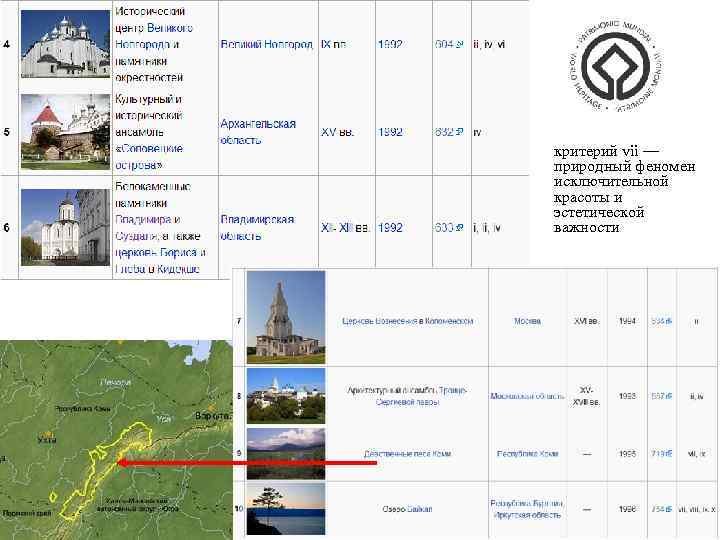The width and height of the screenshot is (720, 540).
Task: Click the XII-XIII вв. date in row 6
Action: [x=345, y=228]
